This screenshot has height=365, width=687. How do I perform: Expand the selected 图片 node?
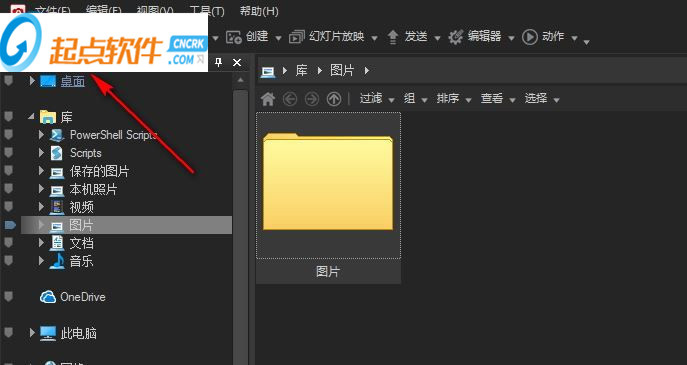(x=42, y=225)
